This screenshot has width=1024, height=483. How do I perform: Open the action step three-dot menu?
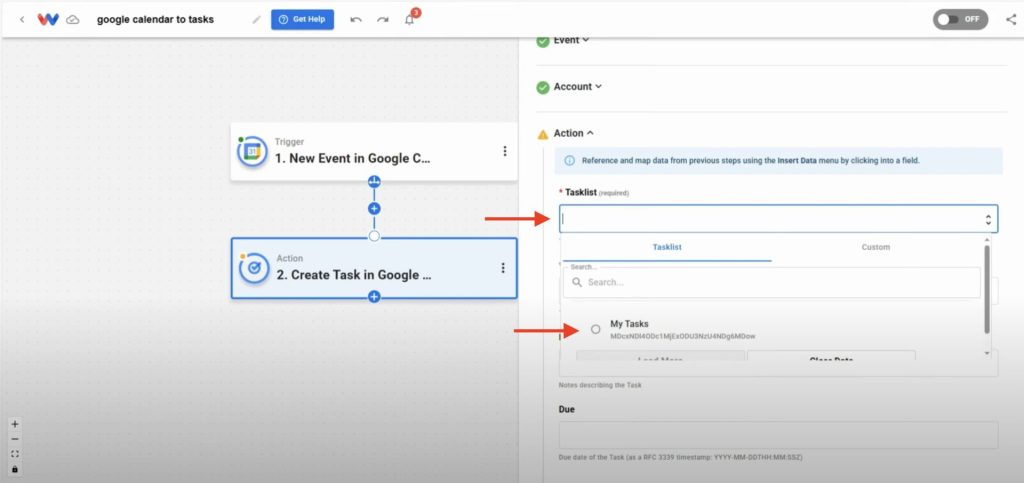coord(503,268)
